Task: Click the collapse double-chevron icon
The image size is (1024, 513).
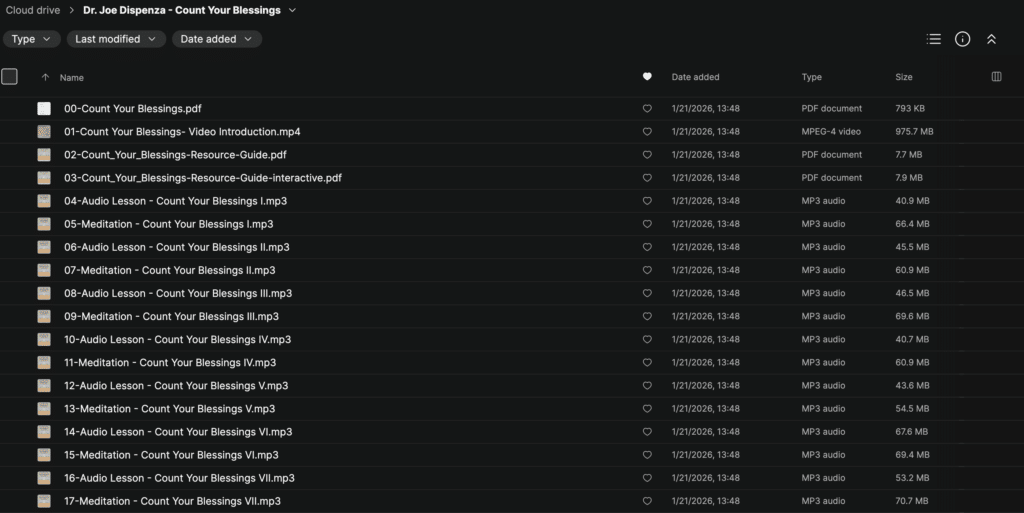Action: point(991,39)
